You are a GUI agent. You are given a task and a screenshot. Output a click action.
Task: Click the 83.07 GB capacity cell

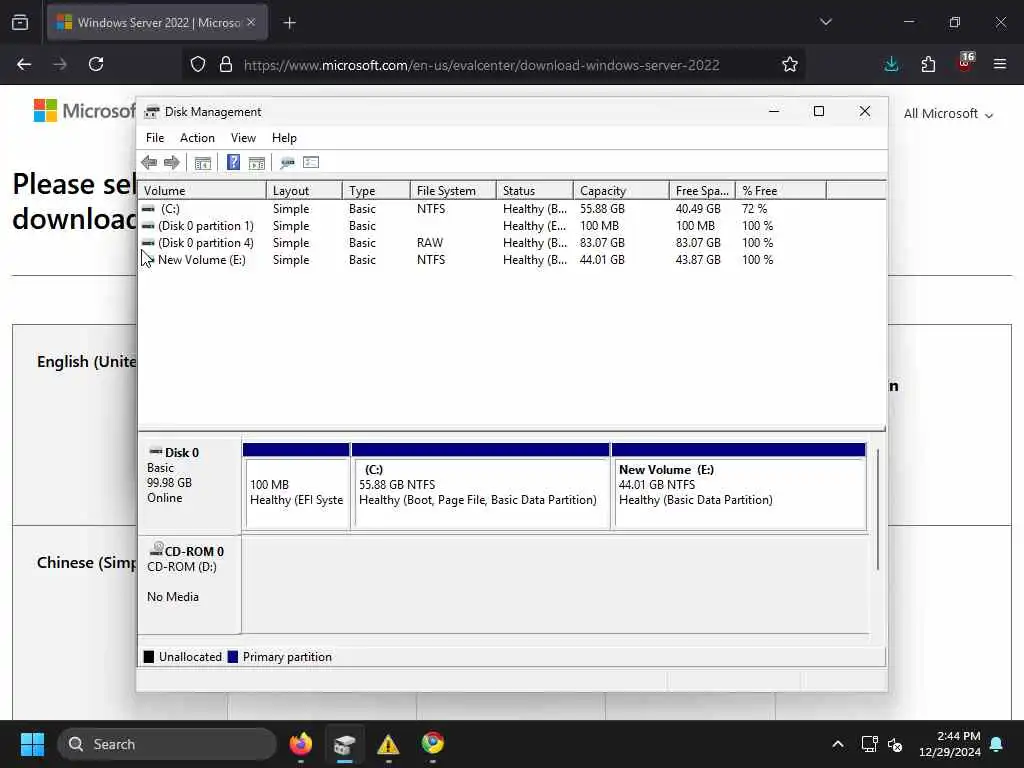602,243
